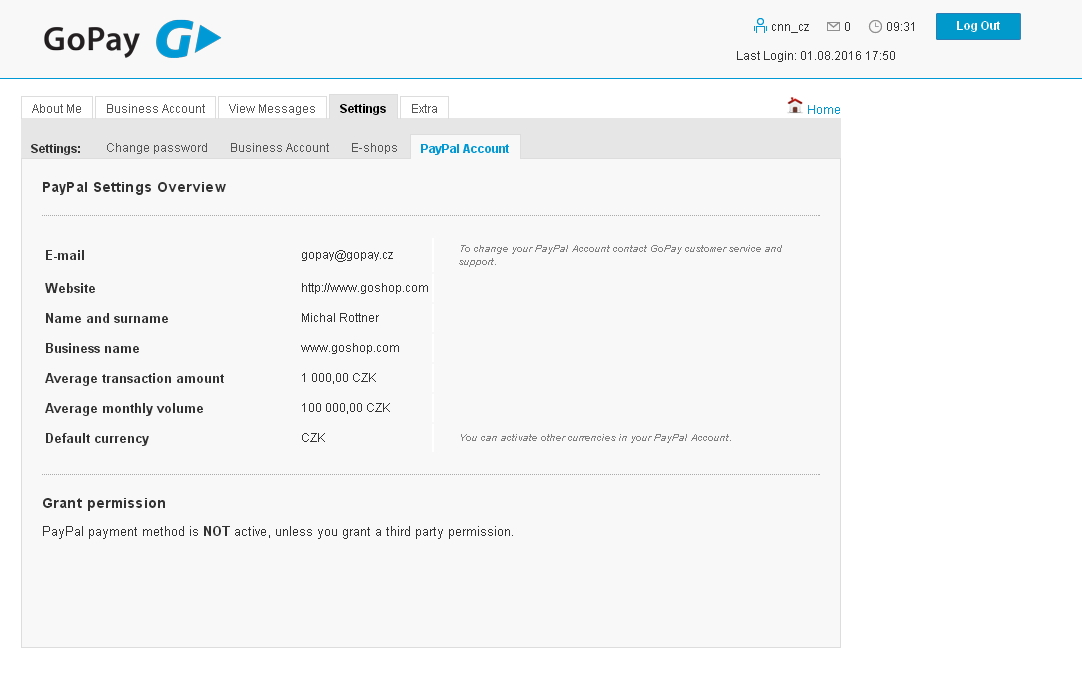Open the Change password settings subtab
This screenshot has width=1082, height=697.
tap(157, 148)
